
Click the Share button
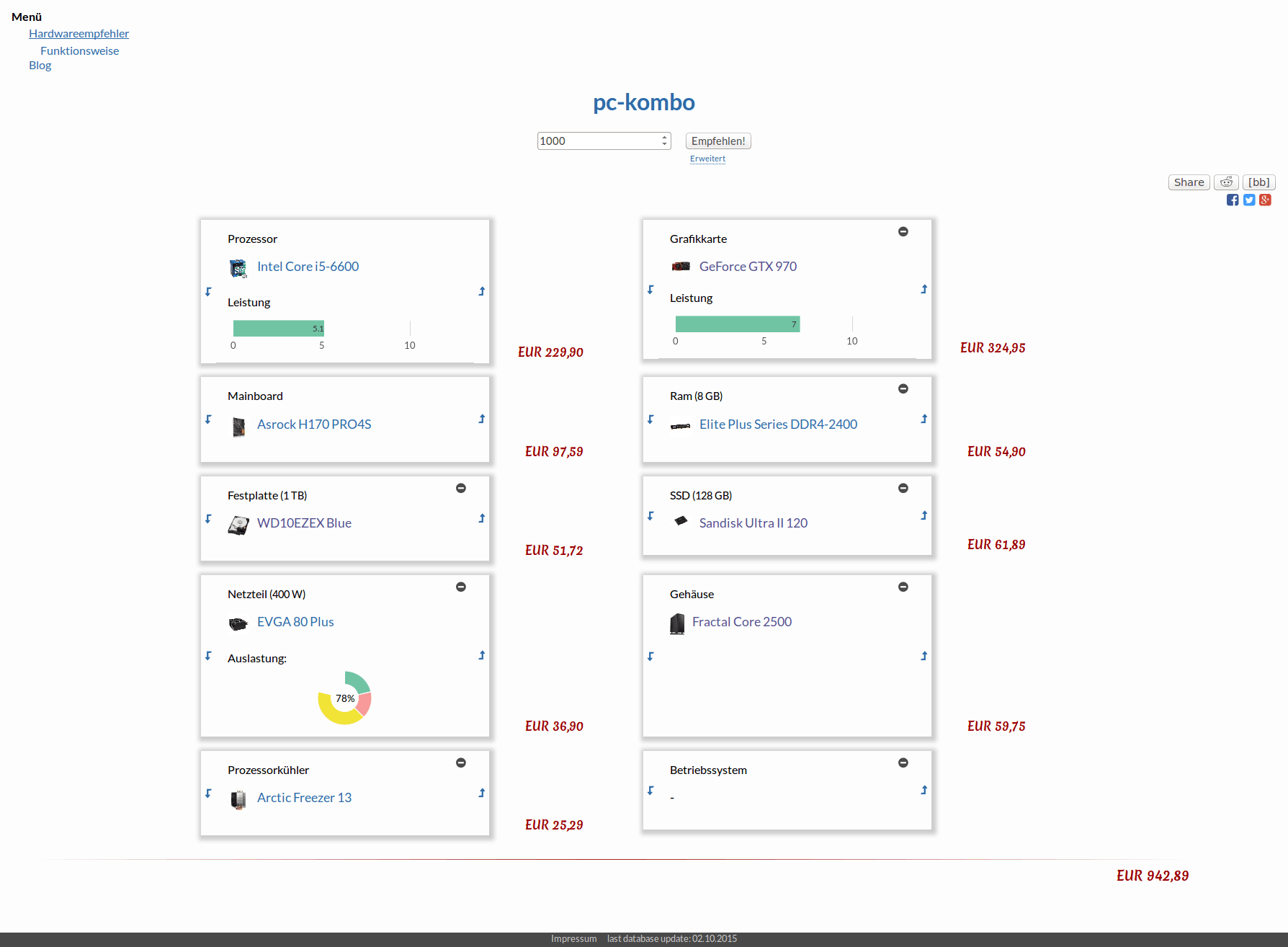point(1189,182)
